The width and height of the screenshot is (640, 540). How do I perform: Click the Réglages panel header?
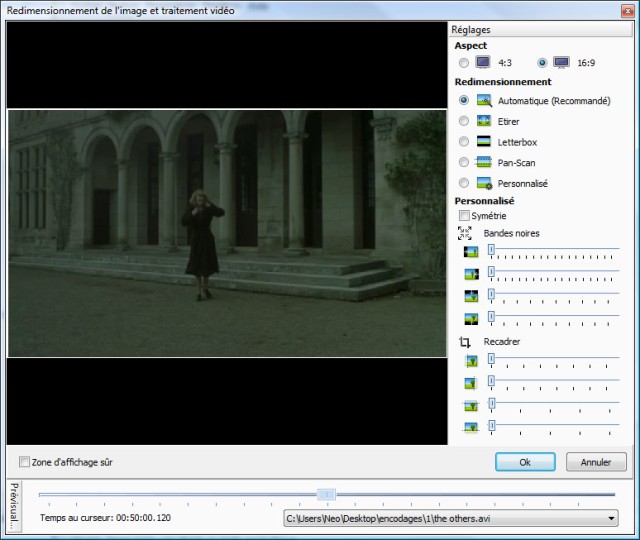pyautogui.click(x=541, y=29)
